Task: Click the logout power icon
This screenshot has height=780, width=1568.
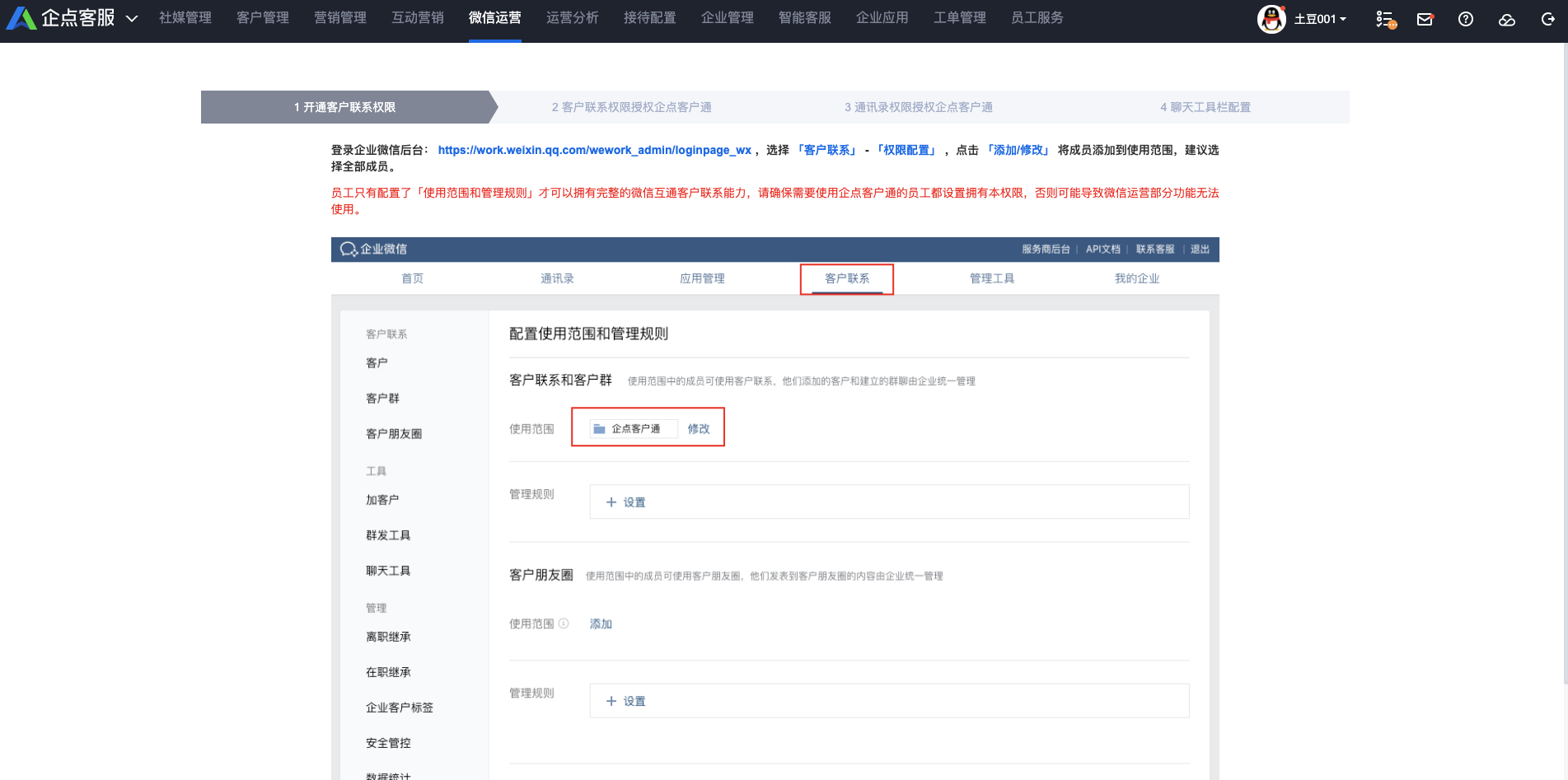Action: (1548, 19)
